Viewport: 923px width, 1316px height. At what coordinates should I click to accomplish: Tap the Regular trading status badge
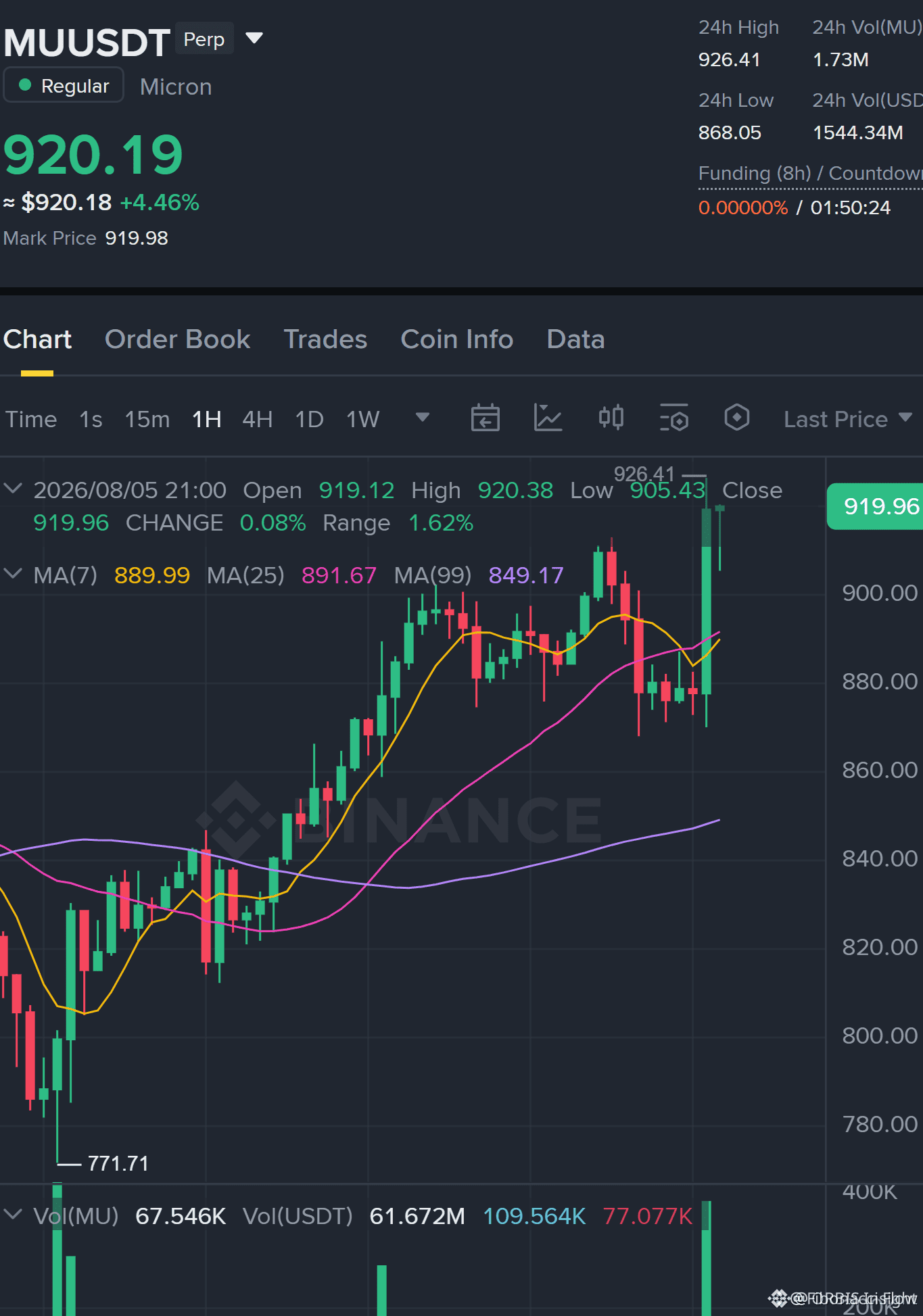64,86
